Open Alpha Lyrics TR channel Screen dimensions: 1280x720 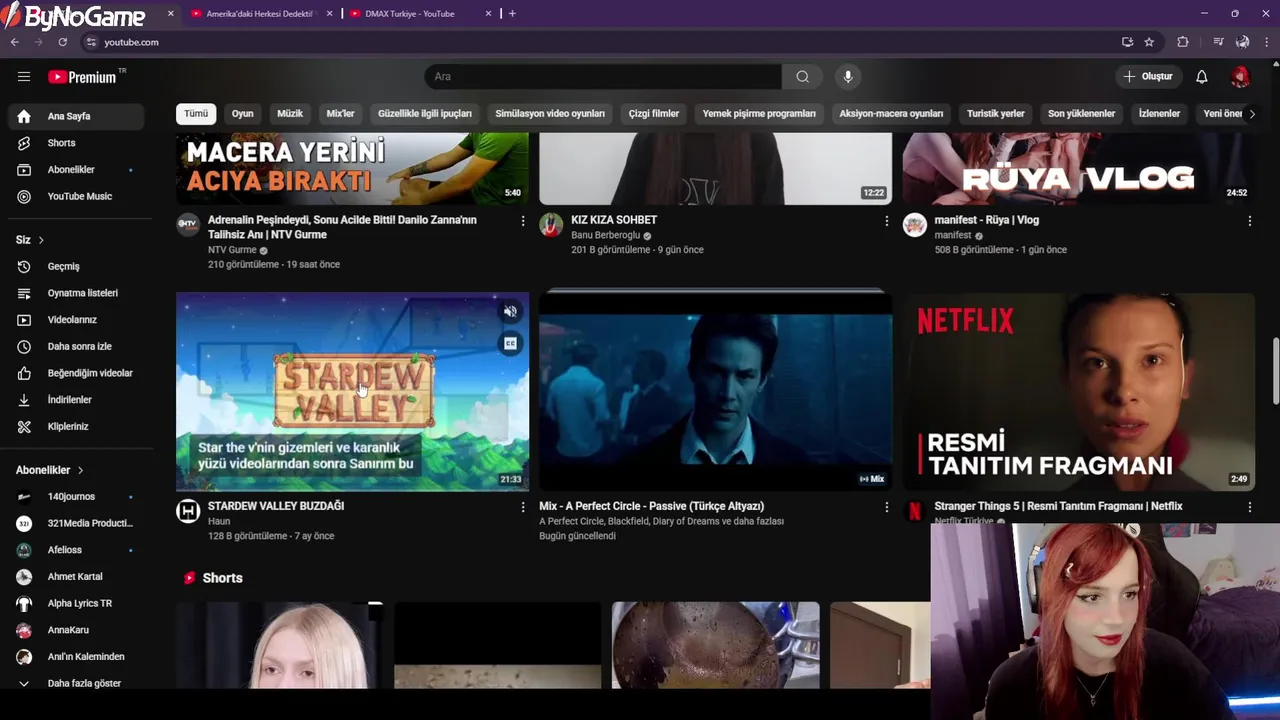[76, 604]
